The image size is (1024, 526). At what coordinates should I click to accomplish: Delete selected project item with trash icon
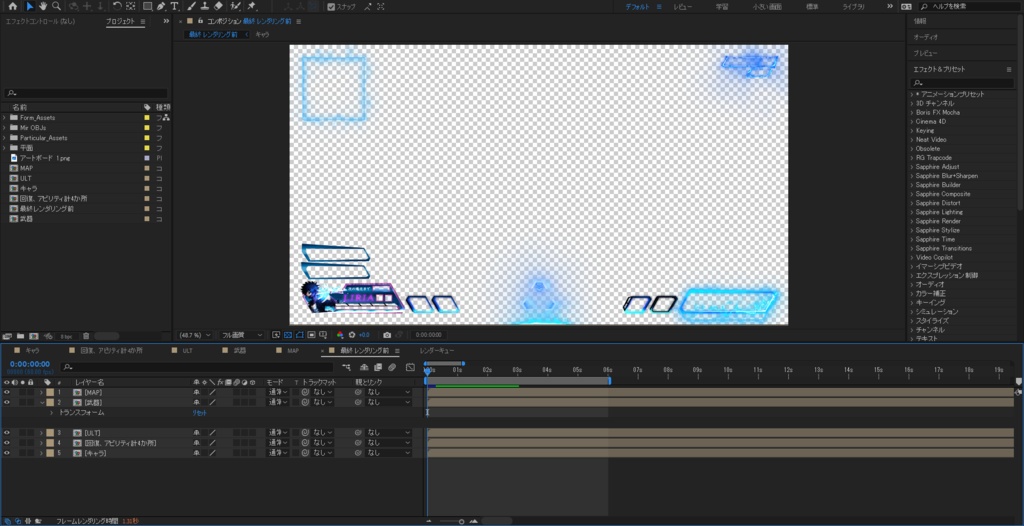tap(86, 336)
